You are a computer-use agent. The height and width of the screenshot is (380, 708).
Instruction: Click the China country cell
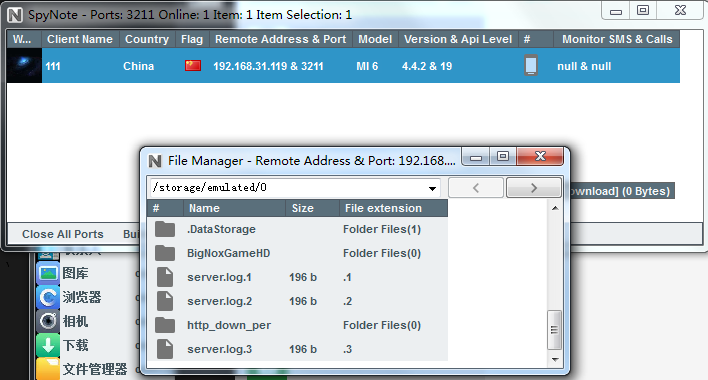click(139, 66)
